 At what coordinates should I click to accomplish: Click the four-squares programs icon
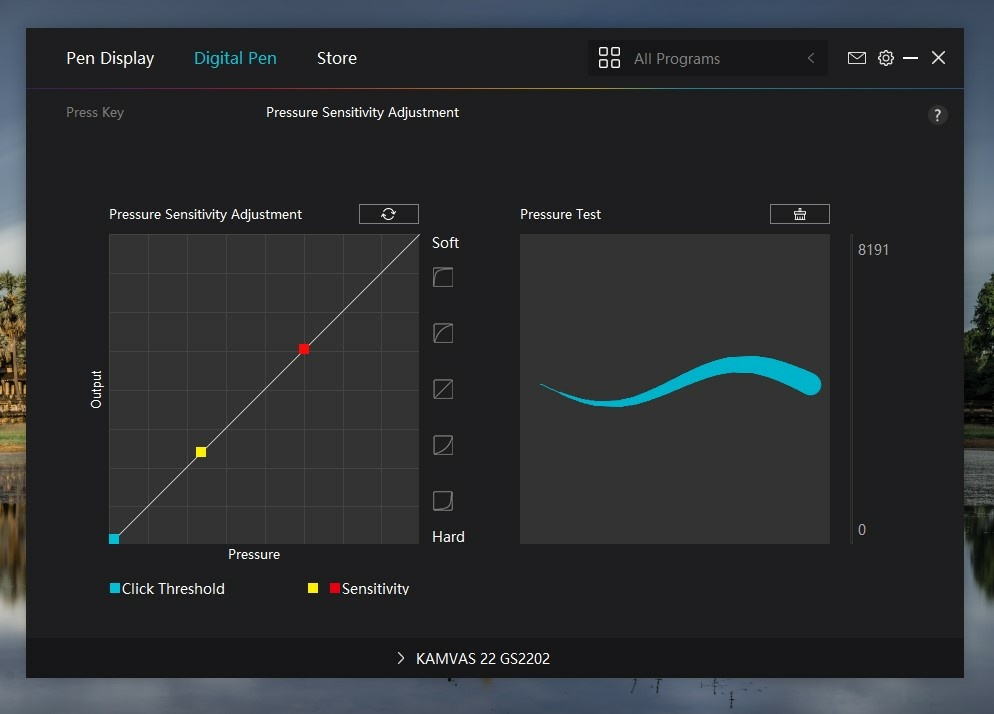coord(609,58)
